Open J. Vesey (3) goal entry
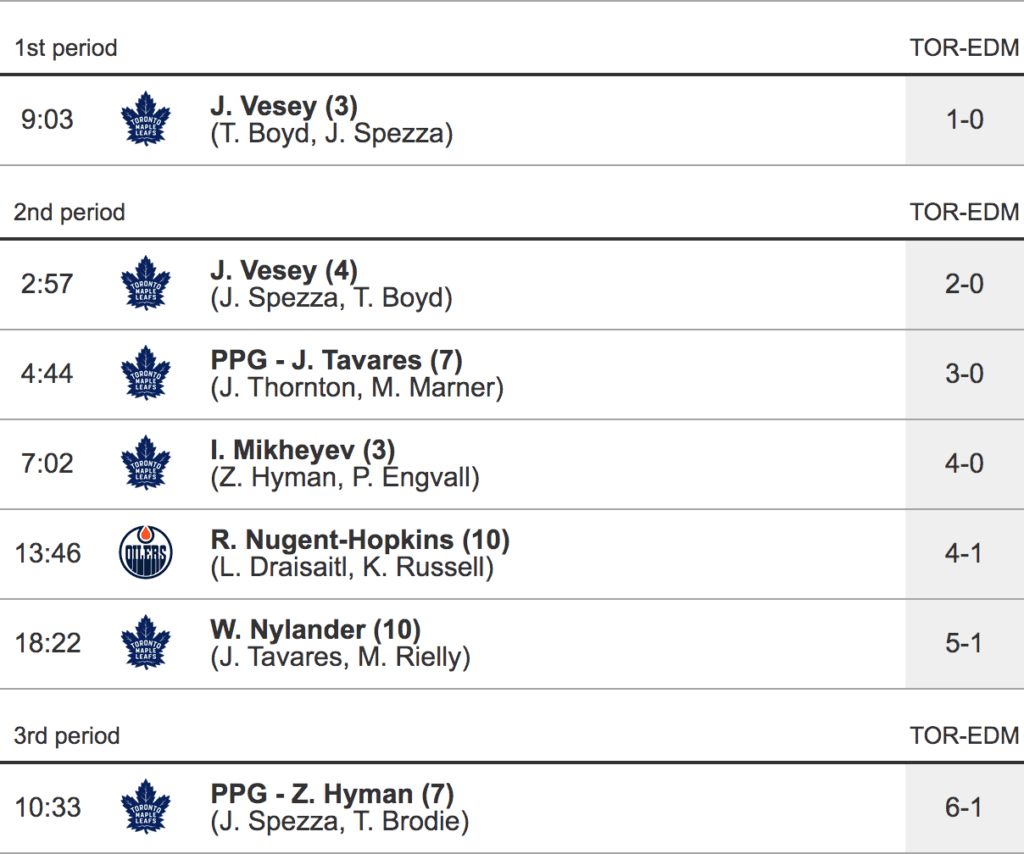This screenshot has height=854, width=1024. pyautogui.click(x=284, y=106)
